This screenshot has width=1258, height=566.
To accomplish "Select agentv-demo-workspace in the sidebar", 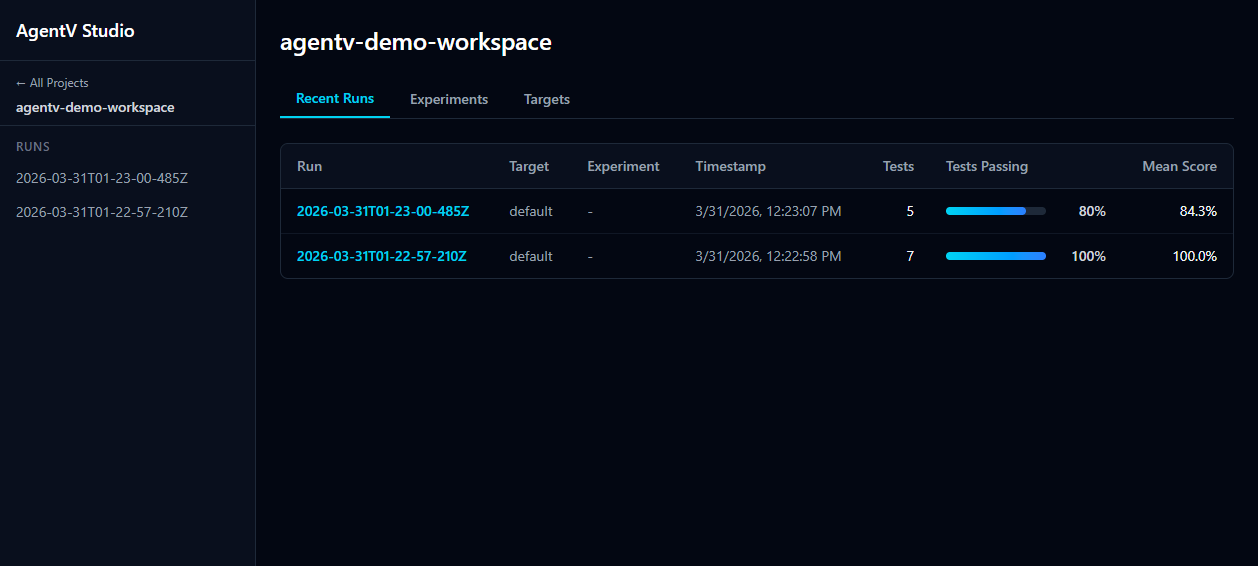I will tap(95, 107).
